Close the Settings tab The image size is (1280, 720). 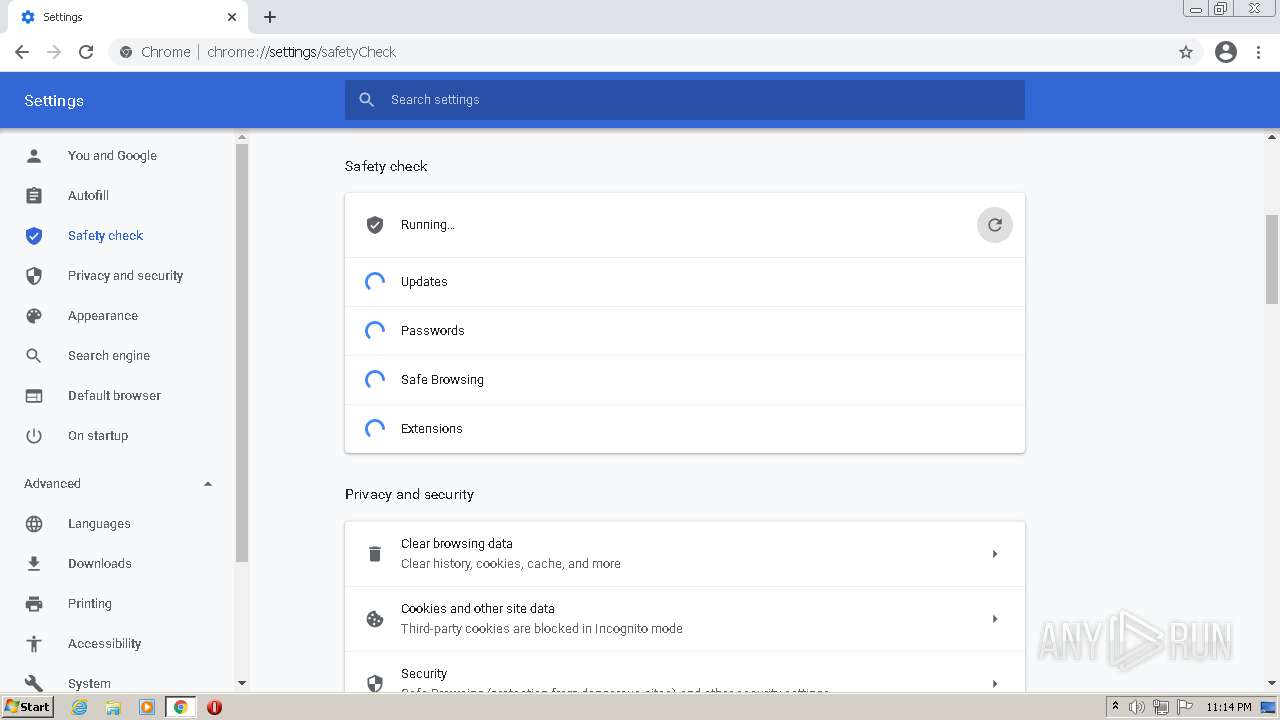232,17
